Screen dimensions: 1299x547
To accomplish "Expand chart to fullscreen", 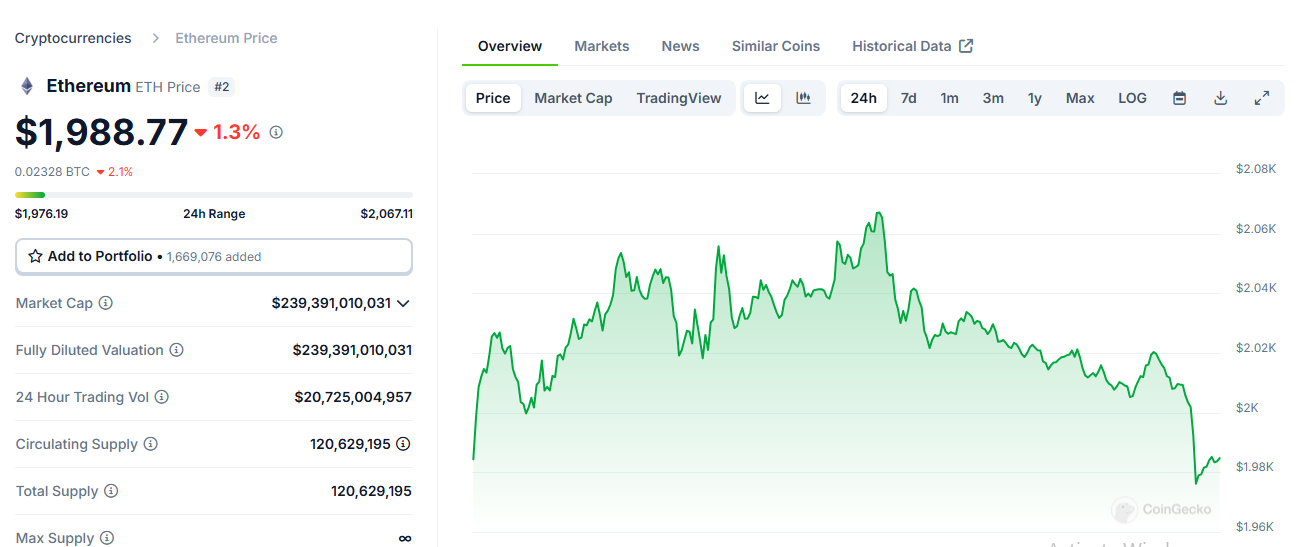I will pyautogui.click(x=1262, y=98).
